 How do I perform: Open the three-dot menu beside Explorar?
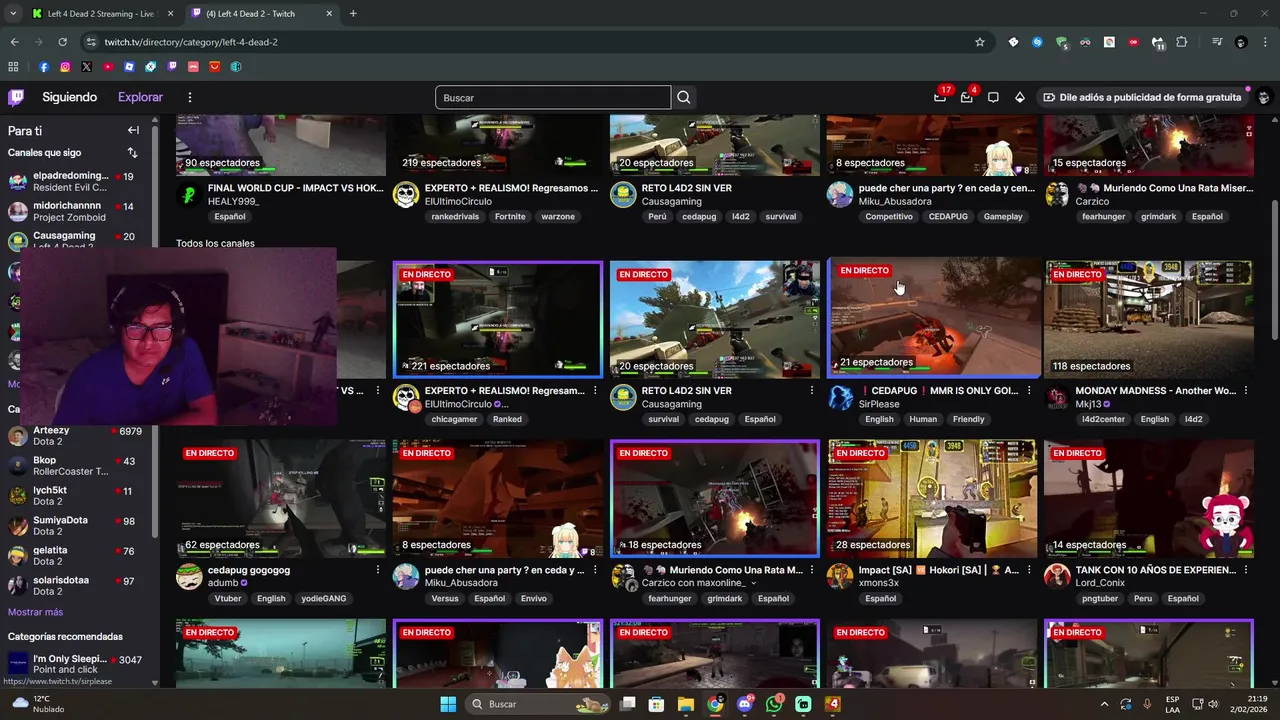point(189,97)
